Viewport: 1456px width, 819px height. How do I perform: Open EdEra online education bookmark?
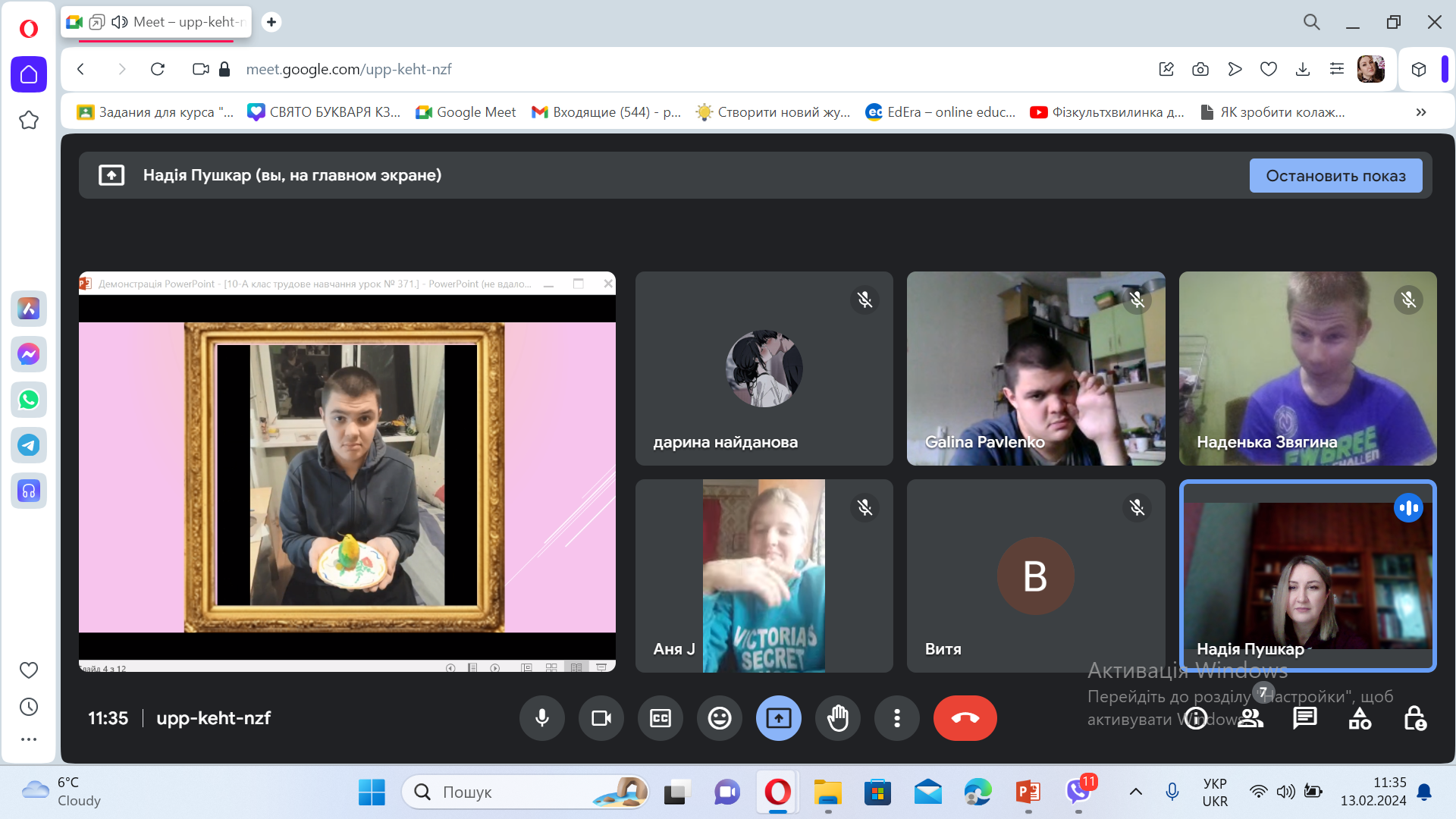pyautogui.click(x=940, y=112)
